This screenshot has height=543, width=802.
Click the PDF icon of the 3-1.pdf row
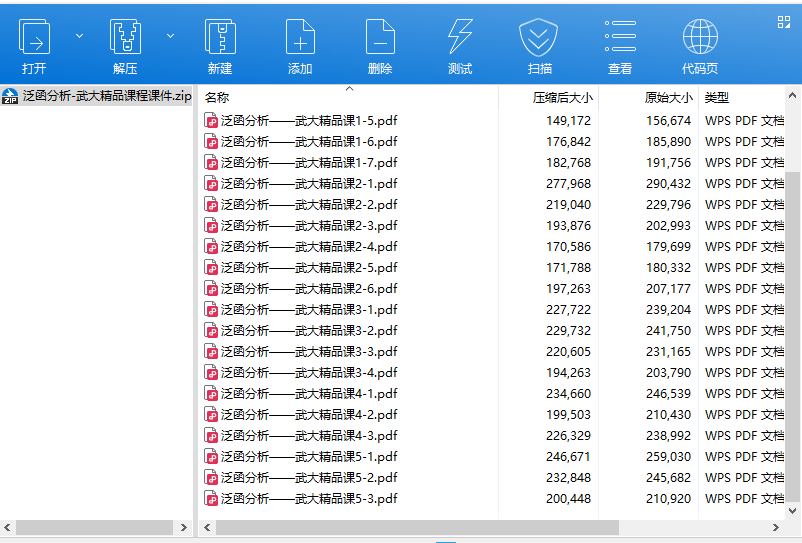211,309
